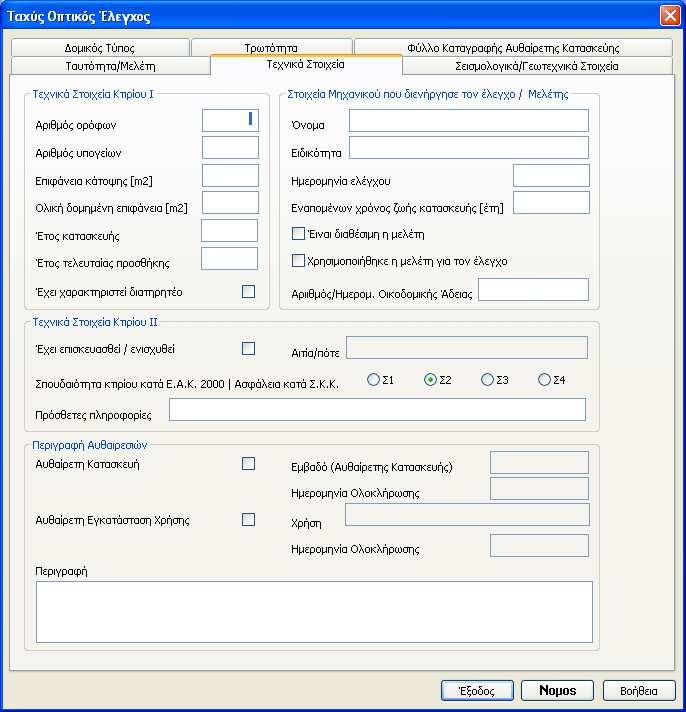Click the Επιφάνεια κάτοψης [m2] field

click(x=230, y=176)
